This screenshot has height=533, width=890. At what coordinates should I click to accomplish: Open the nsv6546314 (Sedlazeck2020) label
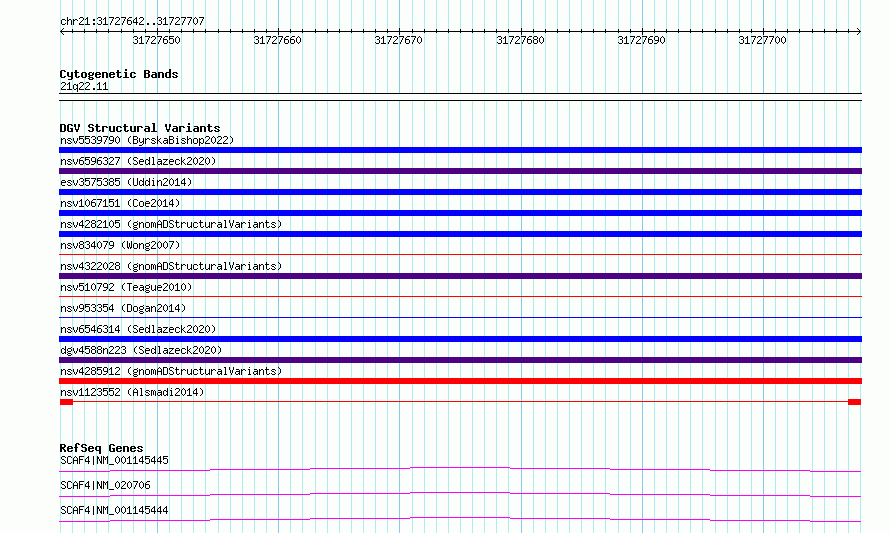tap(138, 329)
